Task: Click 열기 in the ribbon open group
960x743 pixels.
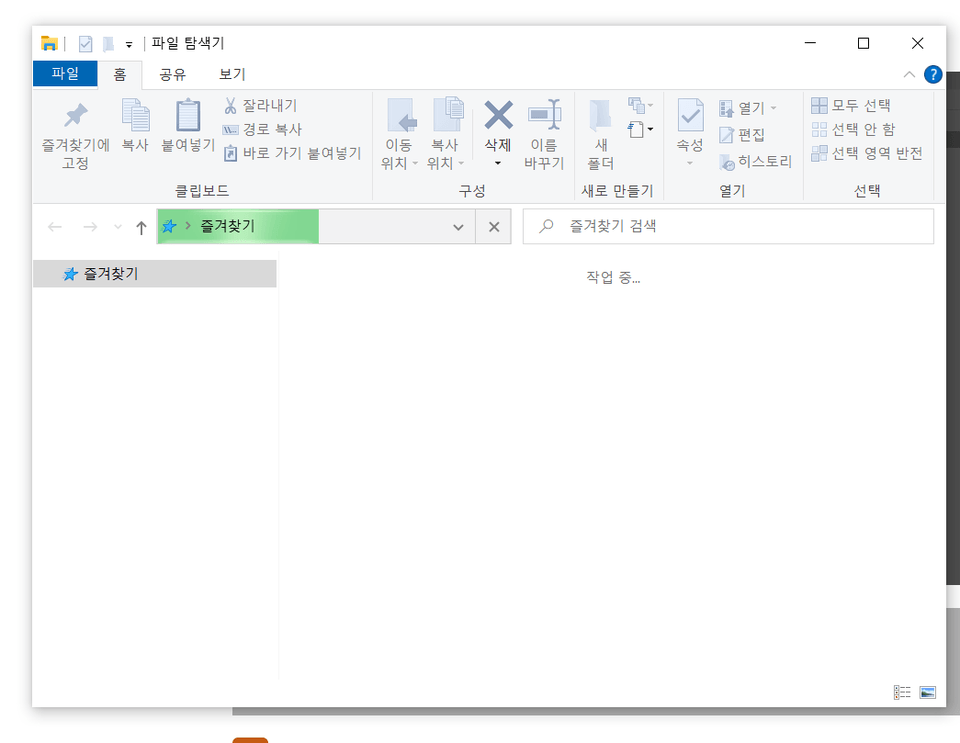Action: (x=748, y=108)
